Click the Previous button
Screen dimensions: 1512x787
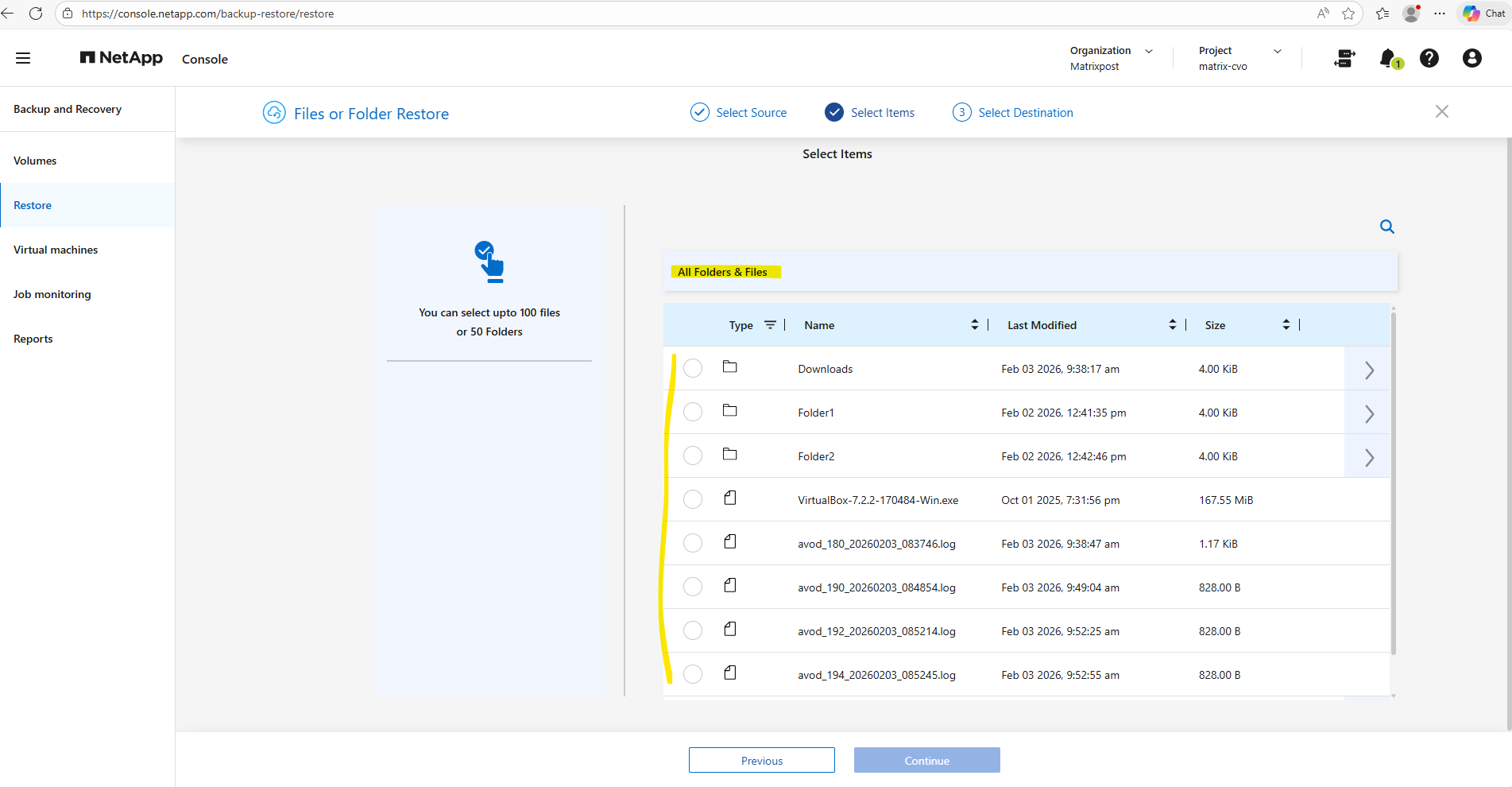[x=761, y=761]
